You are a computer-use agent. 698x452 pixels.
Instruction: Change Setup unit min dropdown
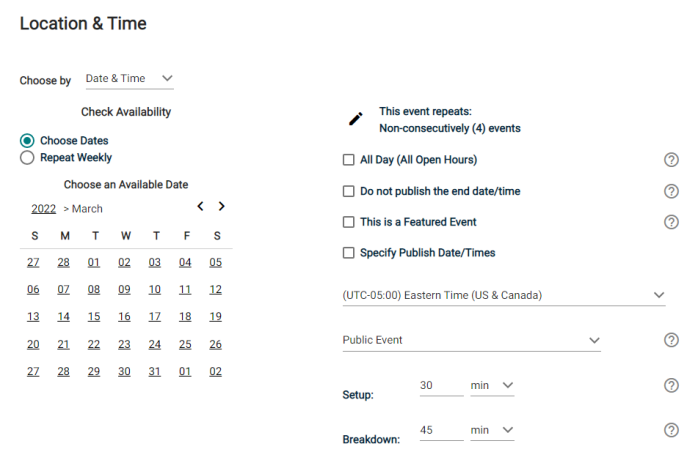click(492, 386)
